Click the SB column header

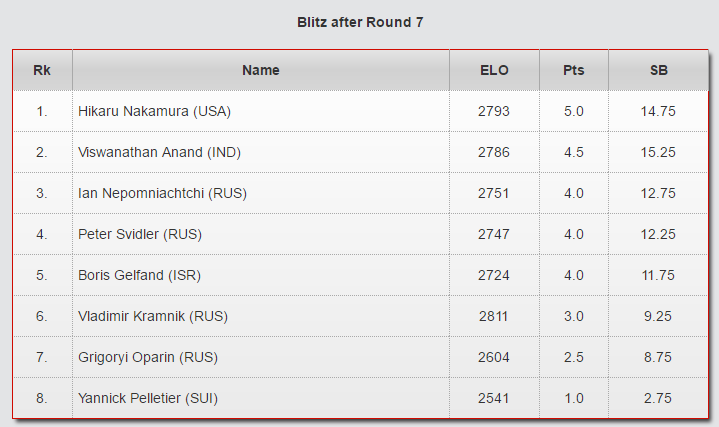658,71
